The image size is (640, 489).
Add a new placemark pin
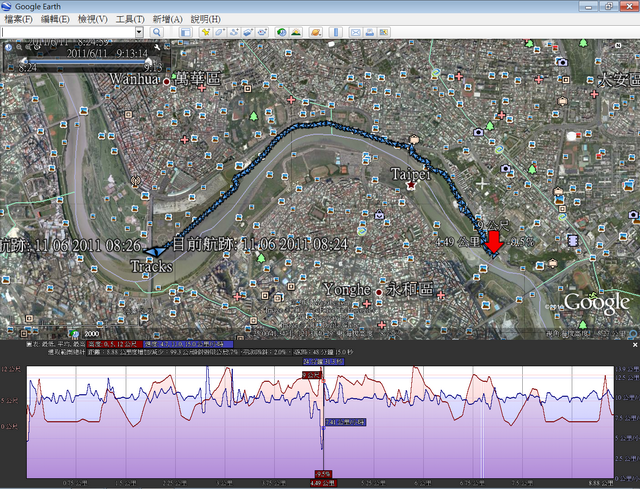pos(206,32)
